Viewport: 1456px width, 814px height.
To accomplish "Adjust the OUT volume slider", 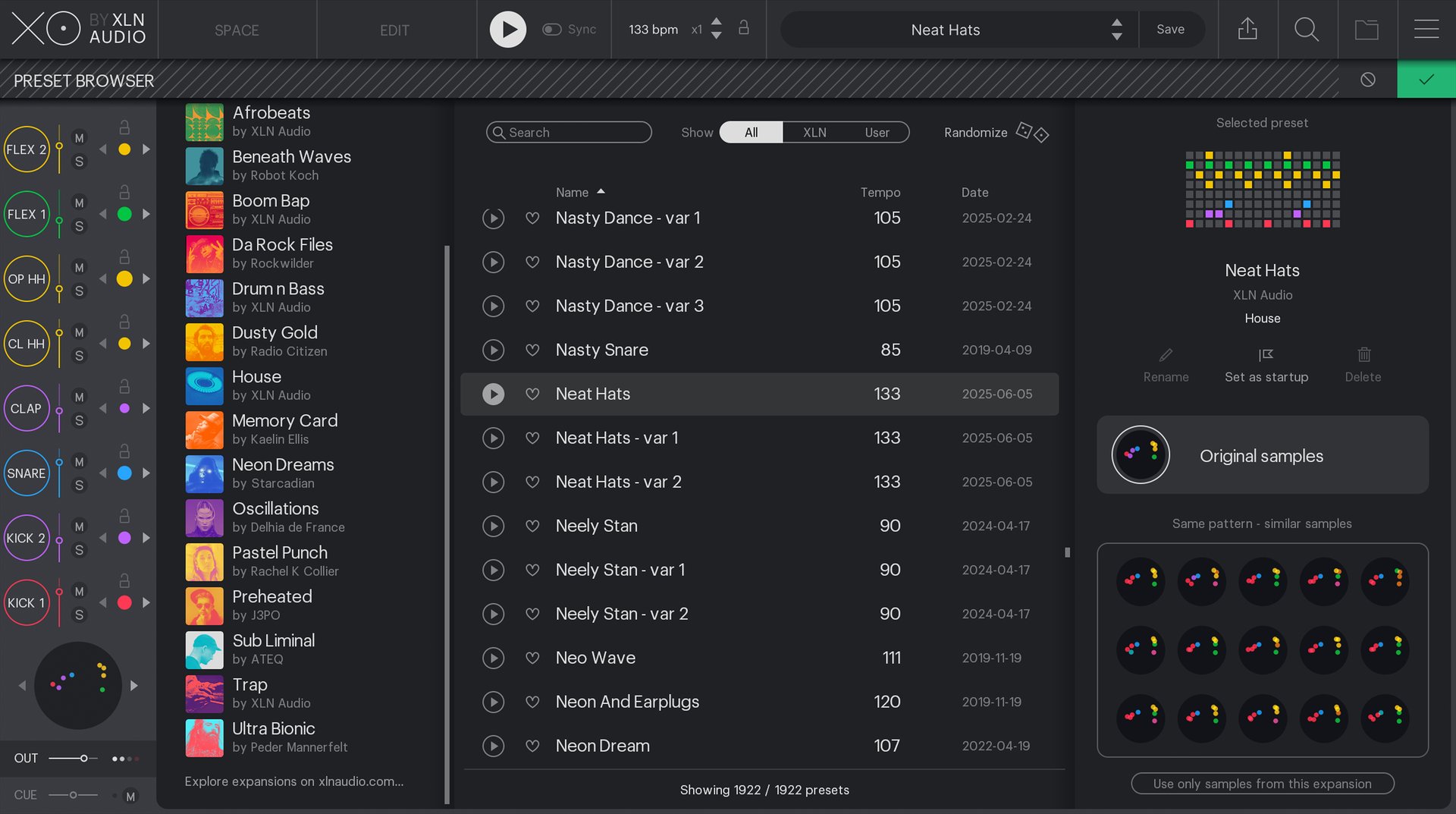I will [74, 759].
